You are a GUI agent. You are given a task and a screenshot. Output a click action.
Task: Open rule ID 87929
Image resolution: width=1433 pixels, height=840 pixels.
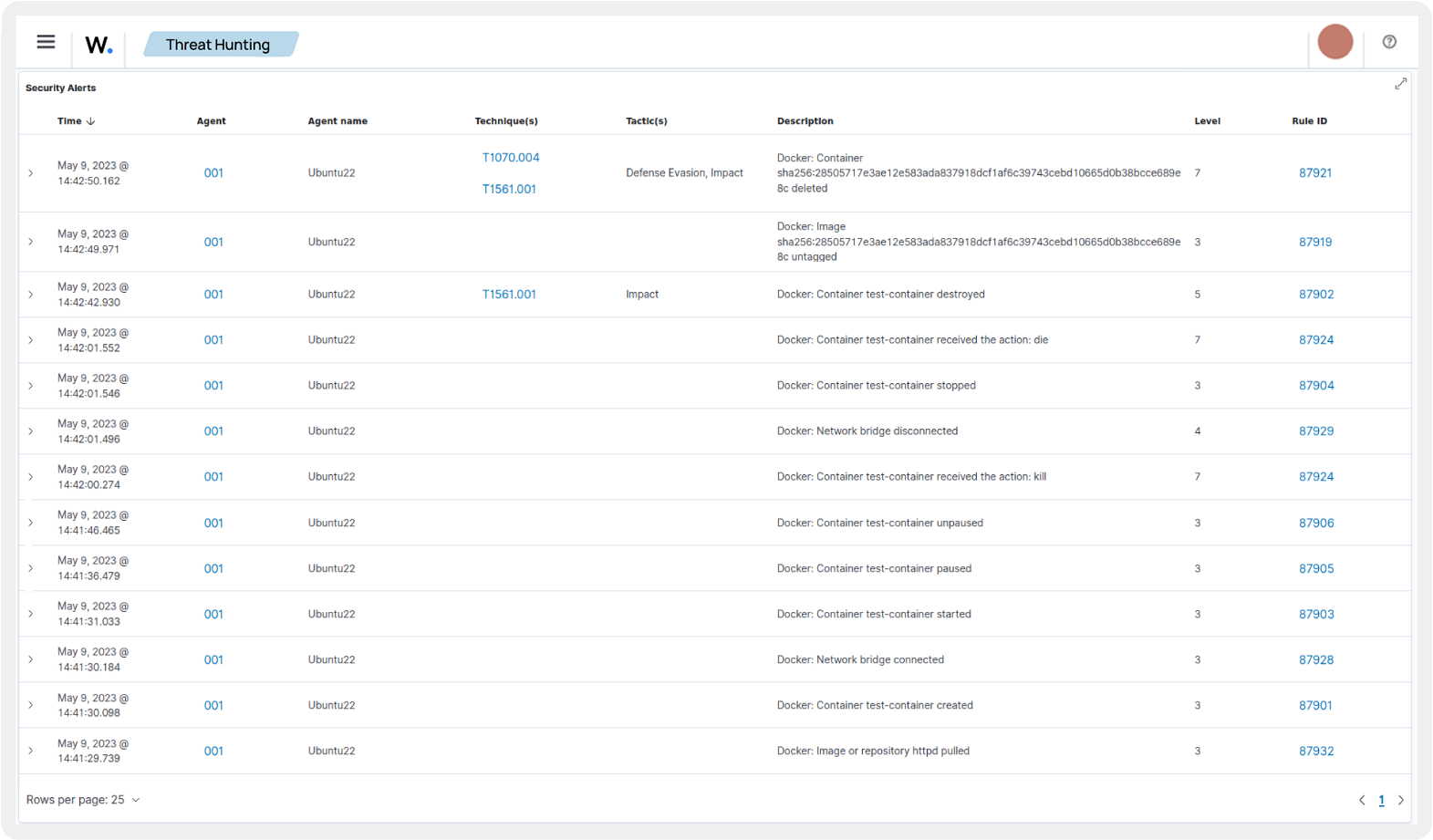[1316, 431]
